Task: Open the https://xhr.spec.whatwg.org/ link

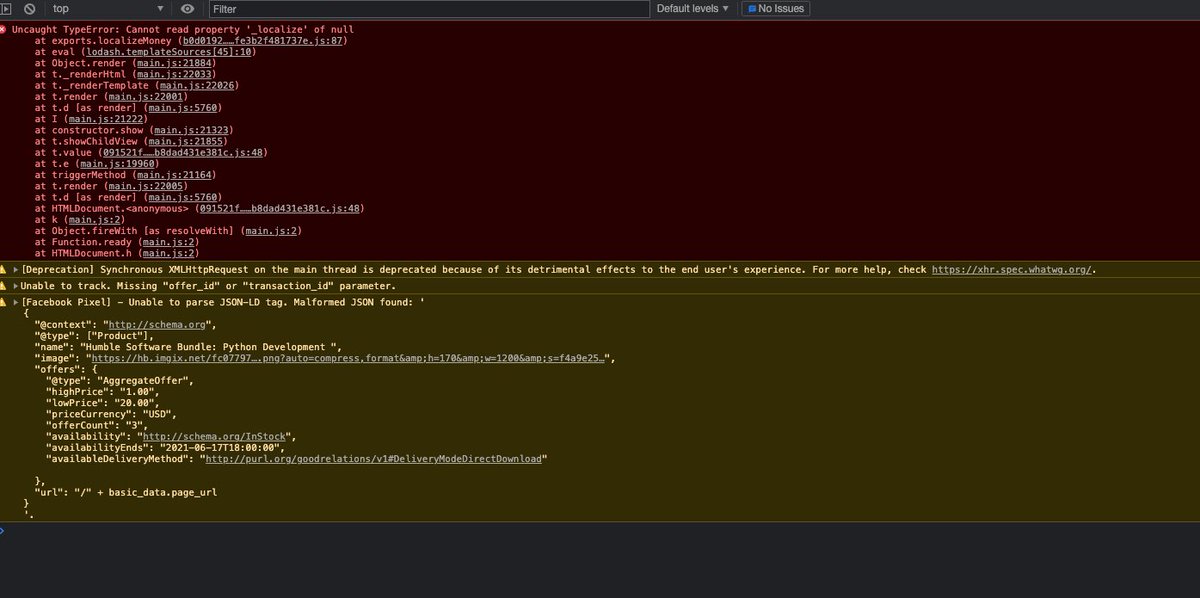Action: tap(1013, 270)
